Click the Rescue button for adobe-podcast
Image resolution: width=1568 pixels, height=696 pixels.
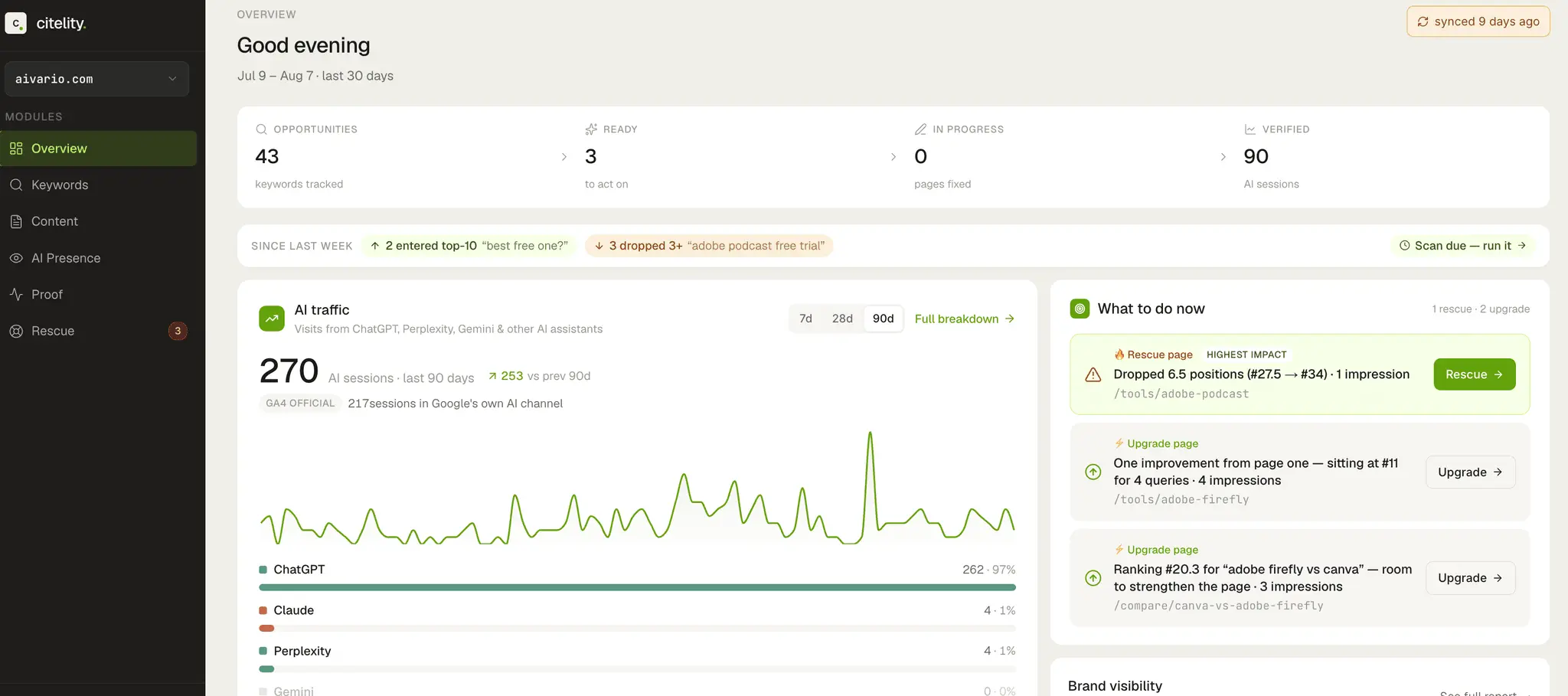[x=1474, y=374]
